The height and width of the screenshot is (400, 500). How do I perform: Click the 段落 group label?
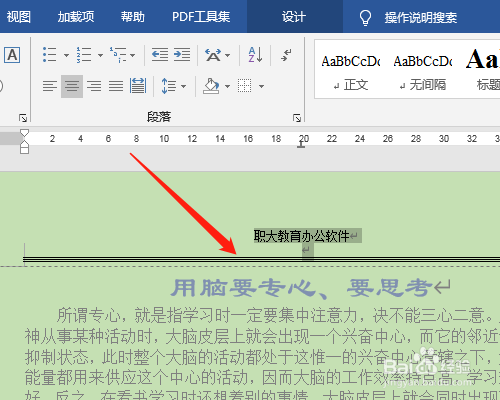click(x=159, y=117)
